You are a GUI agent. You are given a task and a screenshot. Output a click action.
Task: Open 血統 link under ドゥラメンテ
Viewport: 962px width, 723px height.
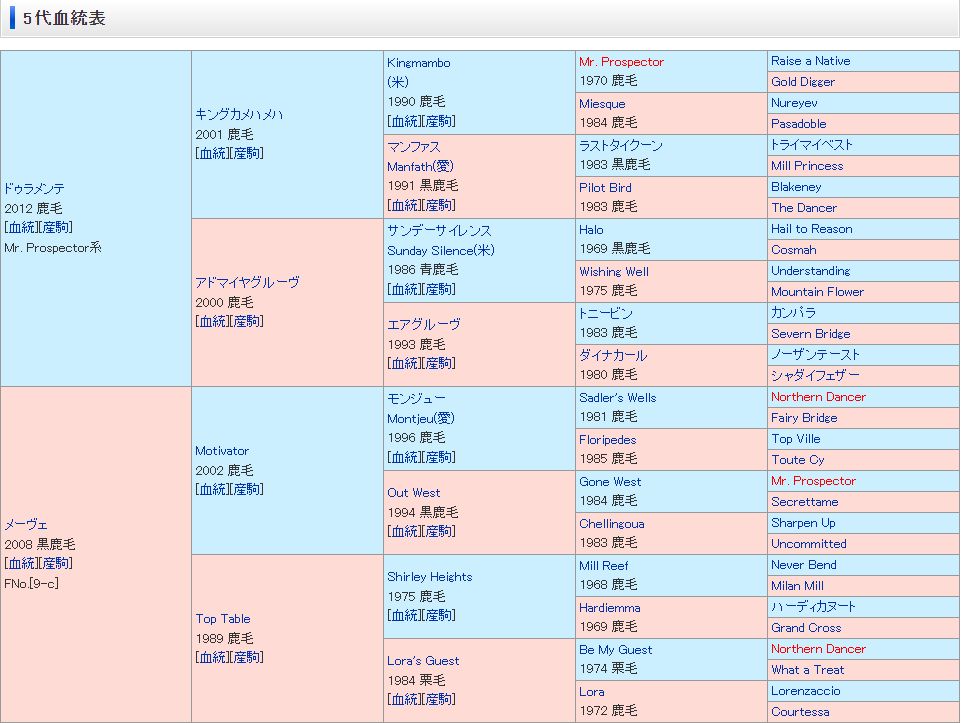point(20,228)
